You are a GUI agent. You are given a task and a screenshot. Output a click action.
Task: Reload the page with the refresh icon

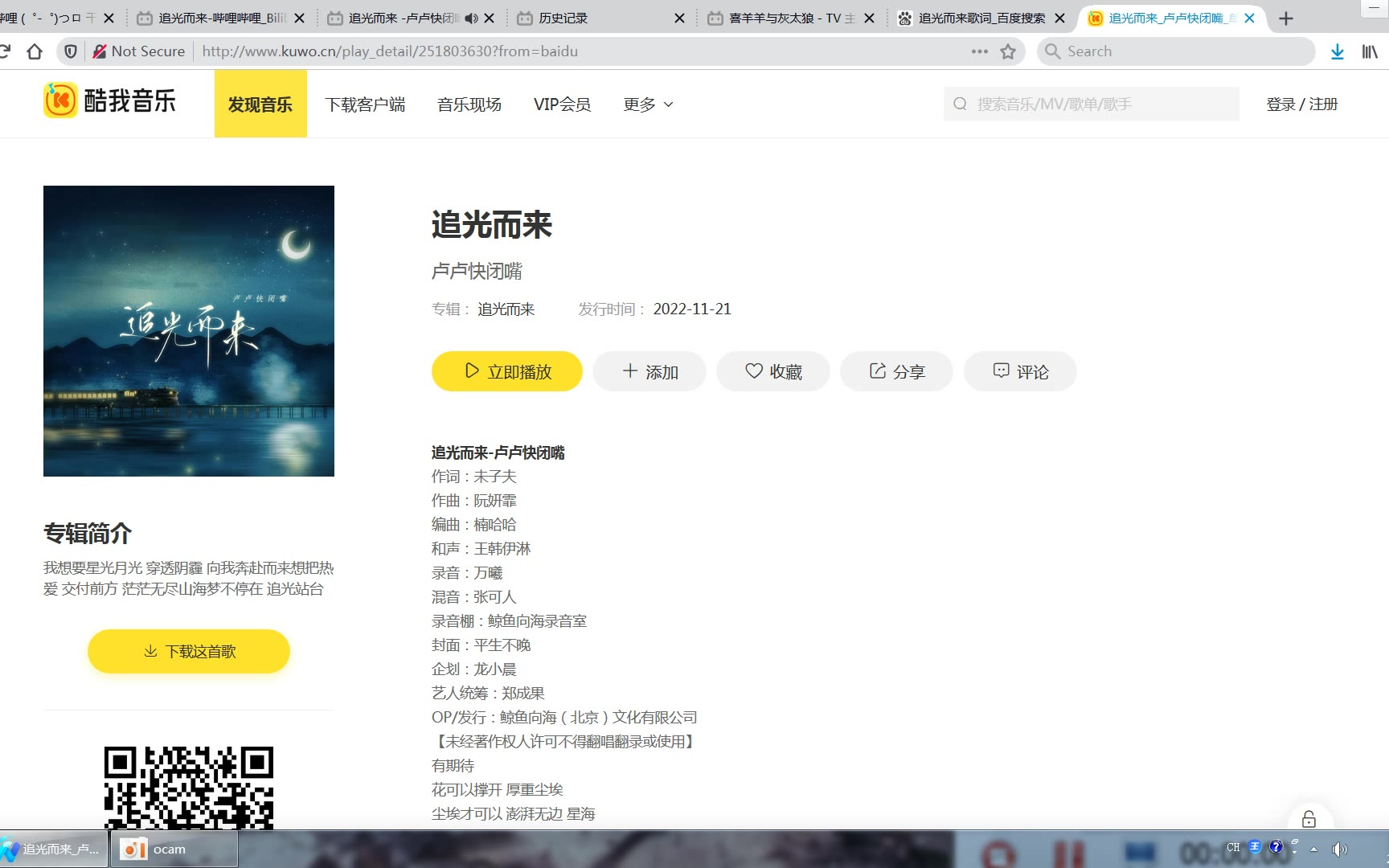[x=5, y=51]
